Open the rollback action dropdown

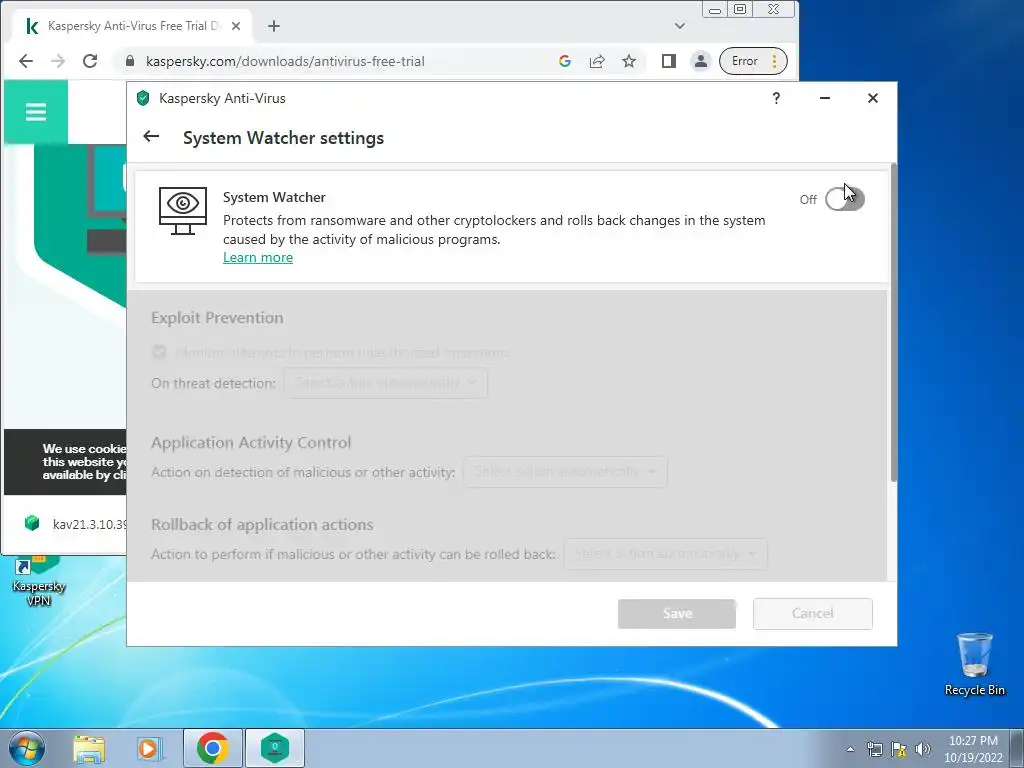tap(665, 554)
